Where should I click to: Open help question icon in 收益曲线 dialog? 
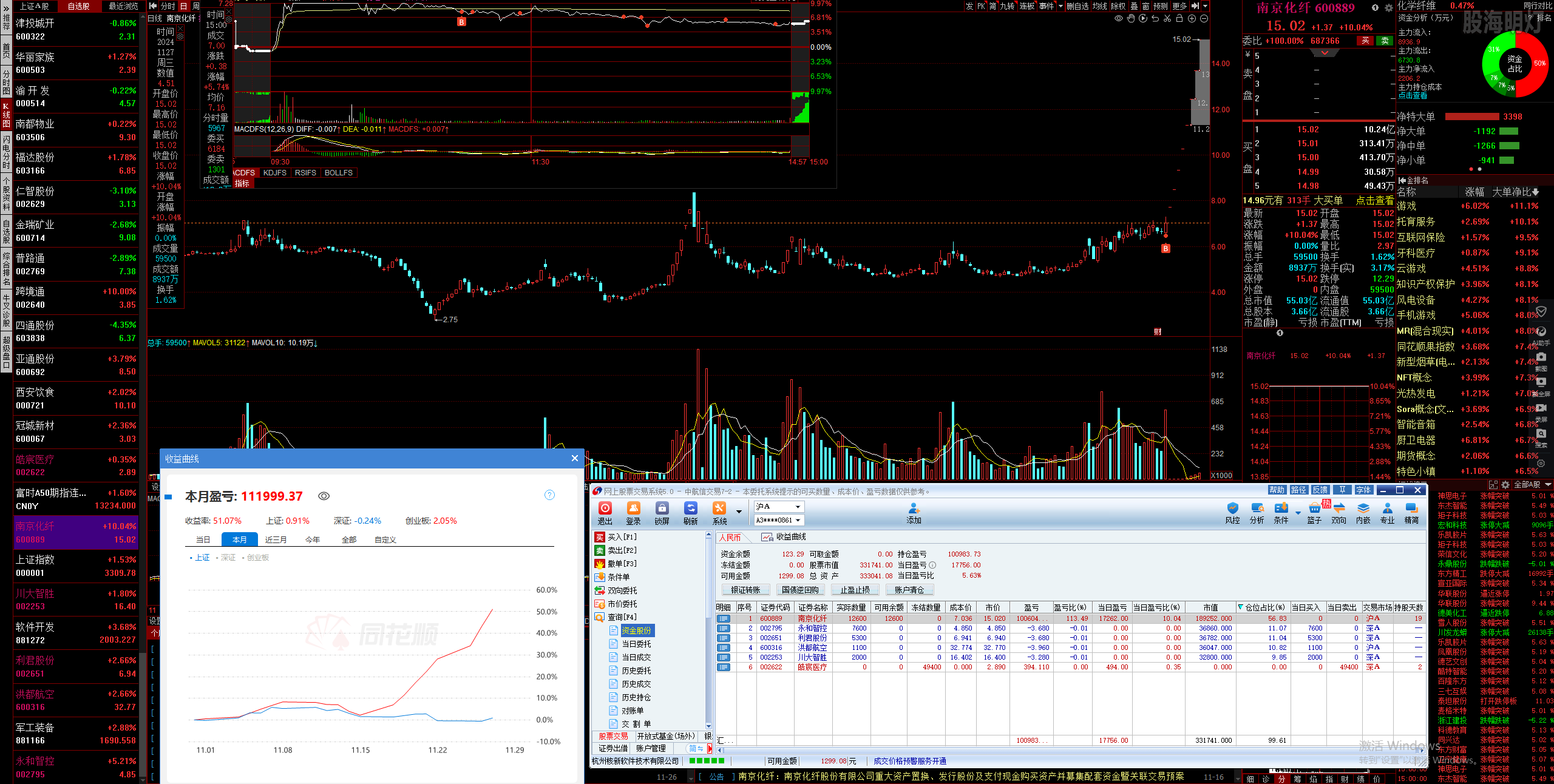click(x=549, y=495)
